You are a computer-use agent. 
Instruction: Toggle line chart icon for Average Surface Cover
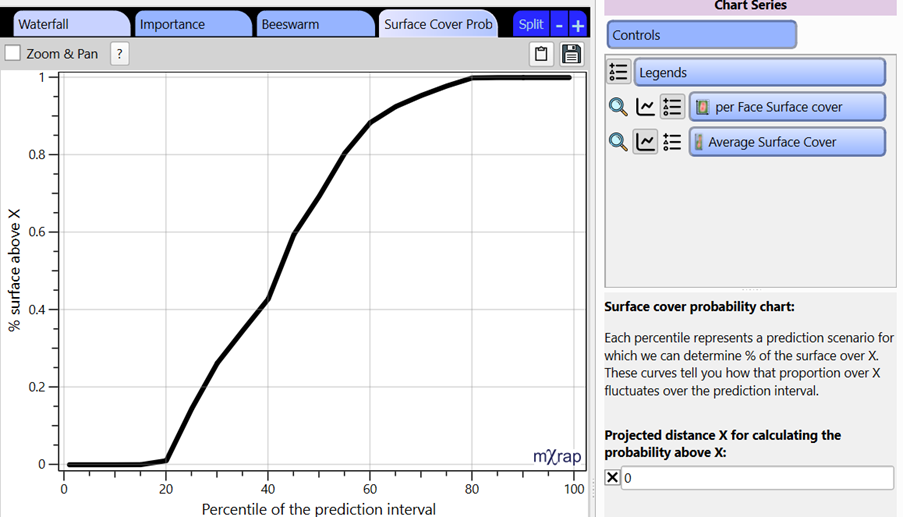click(646, 142)
